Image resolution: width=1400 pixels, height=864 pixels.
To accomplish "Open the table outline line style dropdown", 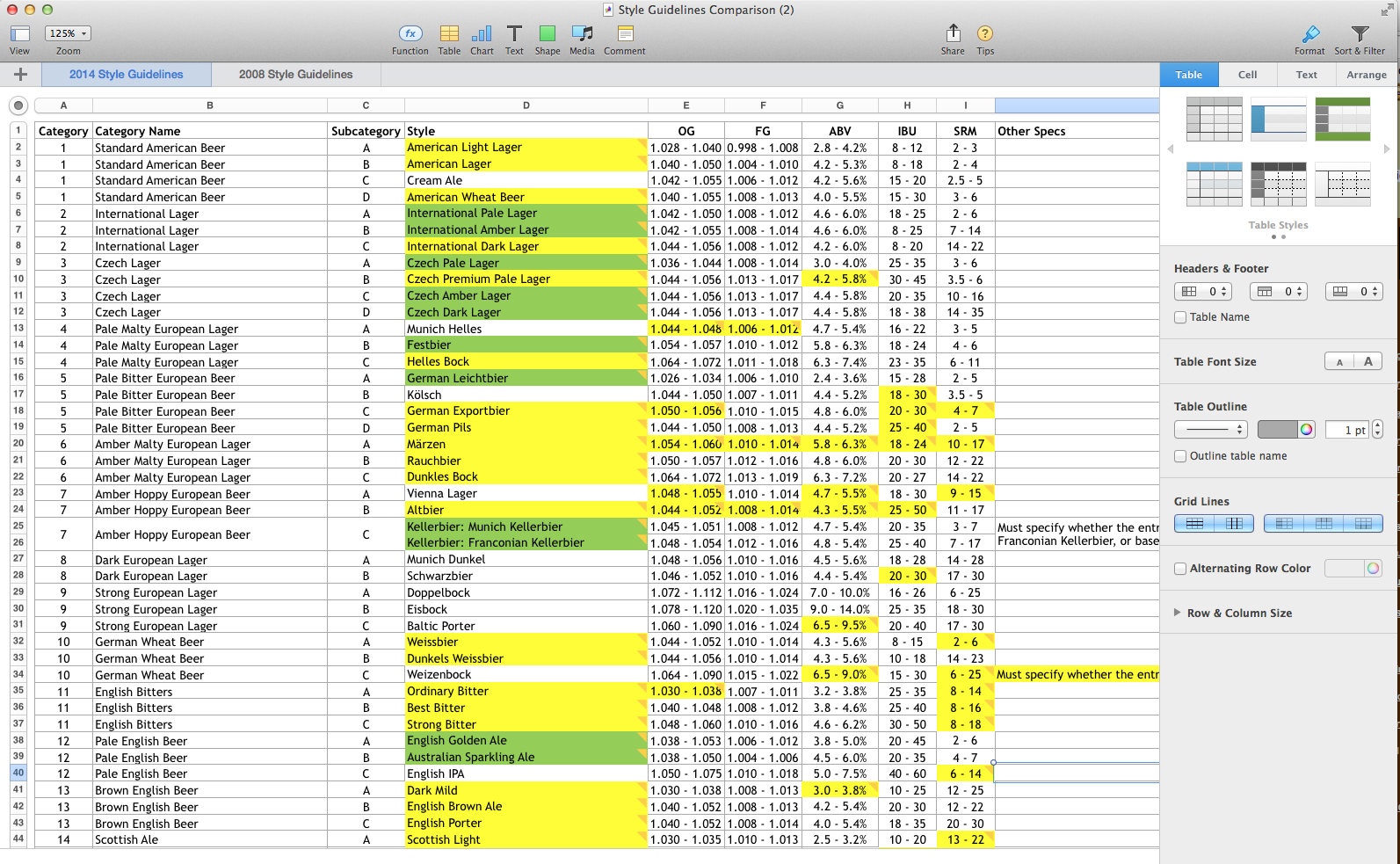I will click(1210, 430).
